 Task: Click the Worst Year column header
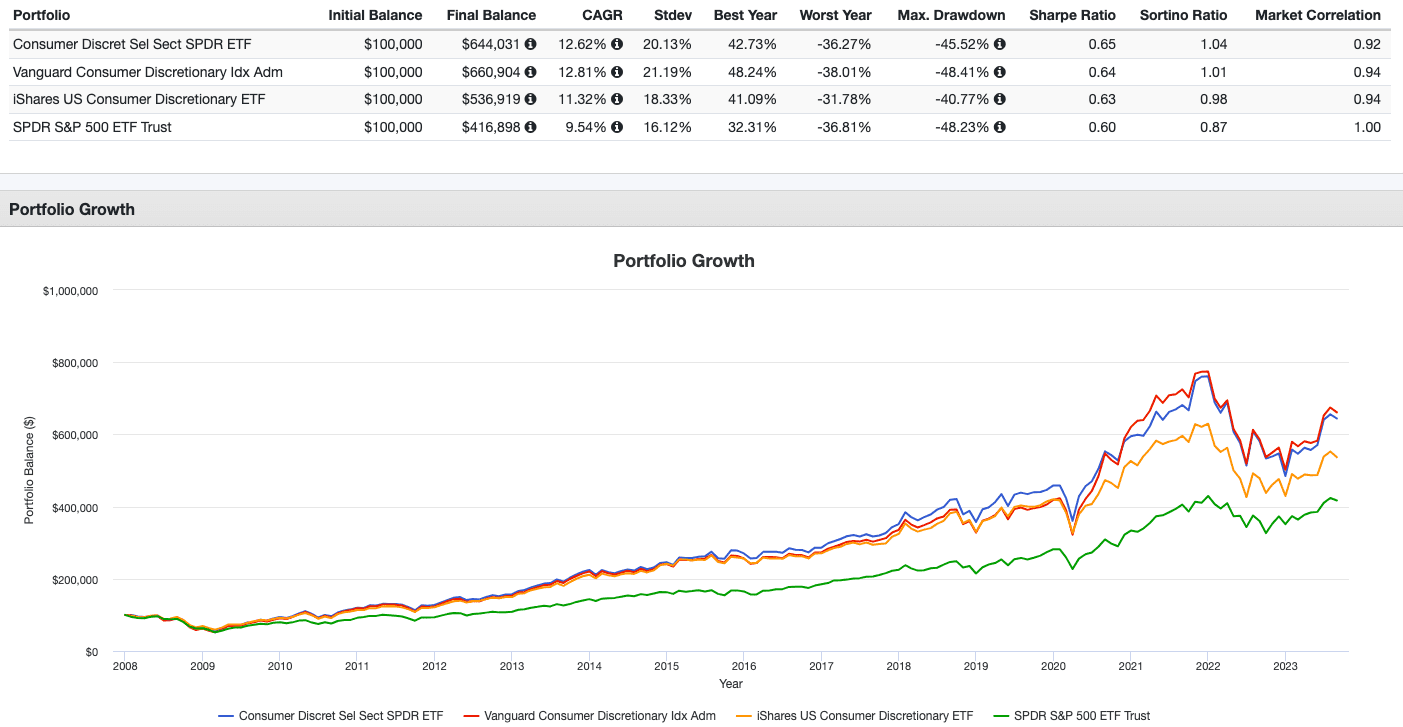point(835,15)
